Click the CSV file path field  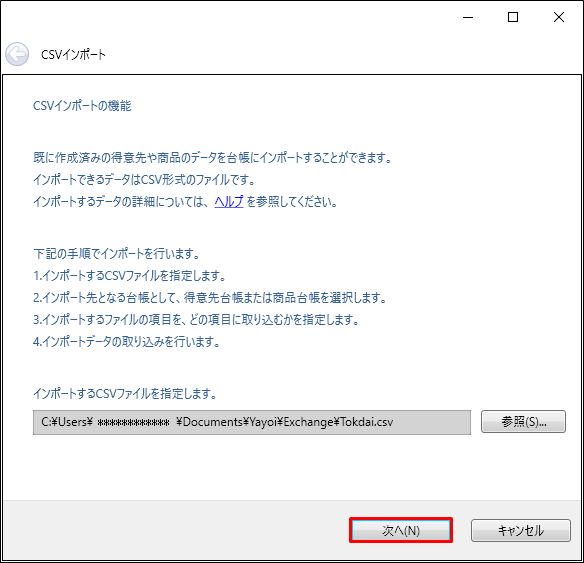252,422
